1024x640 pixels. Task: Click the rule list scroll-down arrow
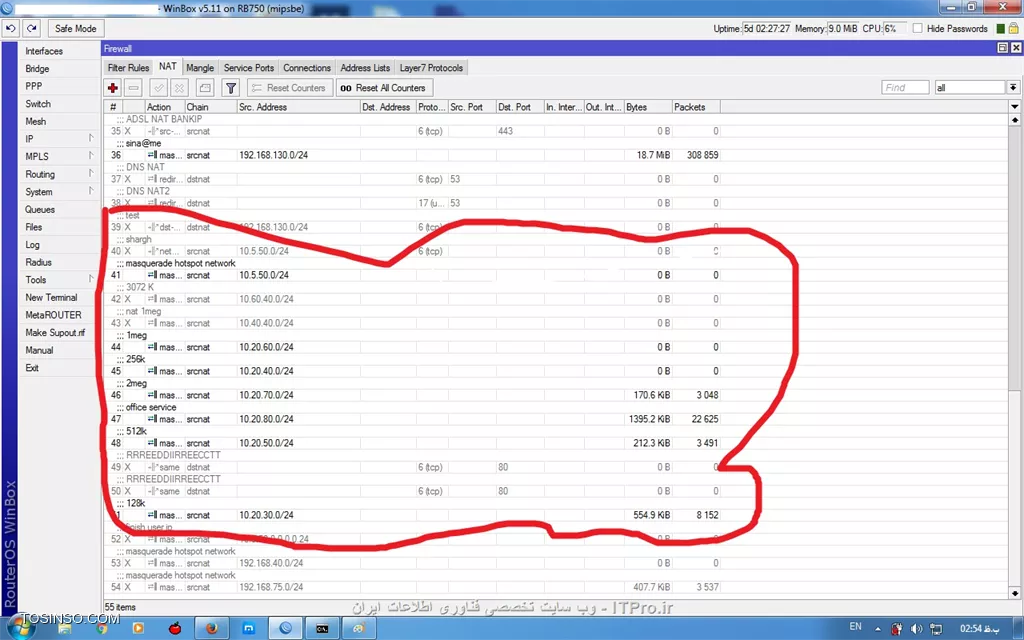[x=1015, y=593]
